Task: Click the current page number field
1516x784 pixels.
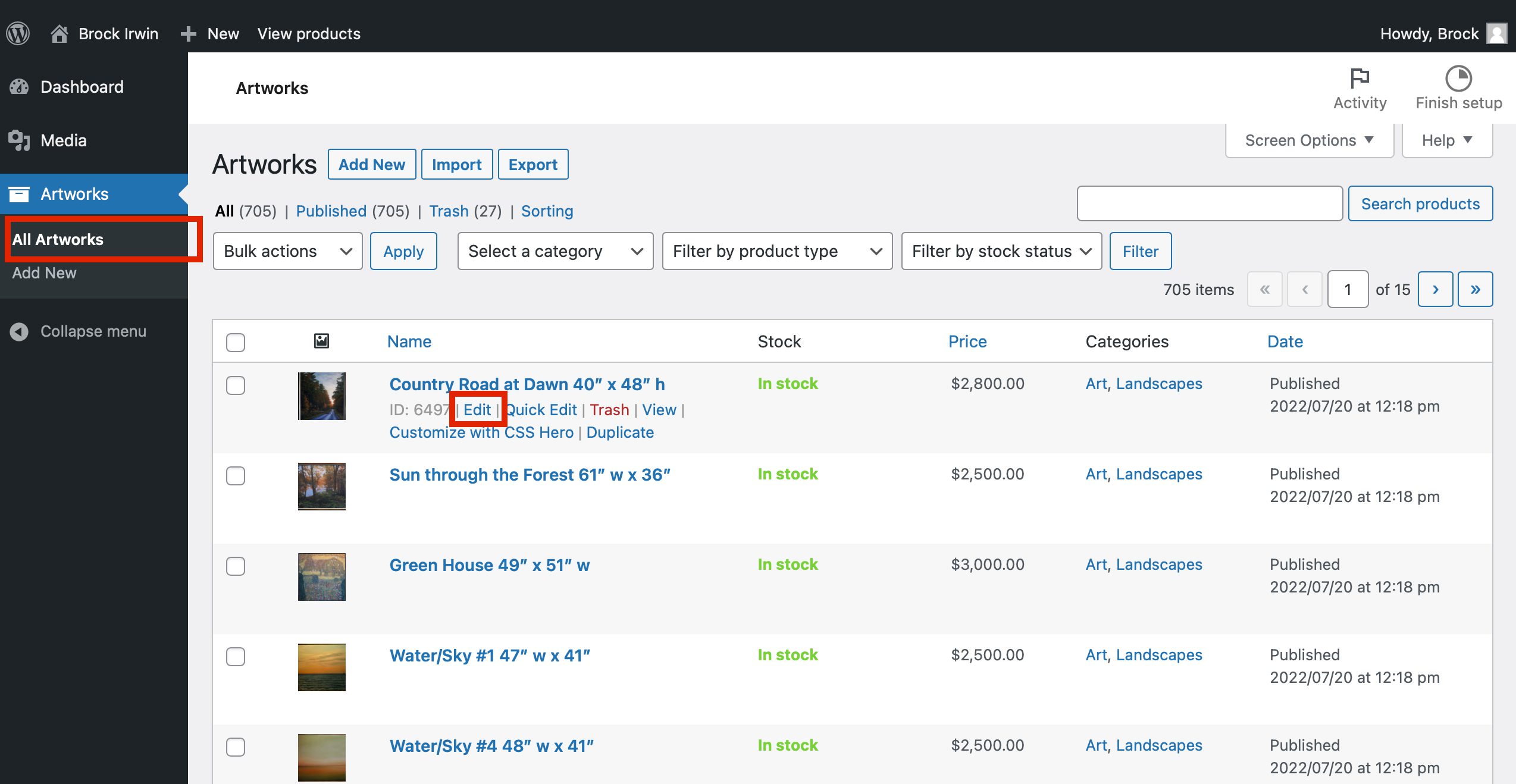Action: click(1348, 290)
